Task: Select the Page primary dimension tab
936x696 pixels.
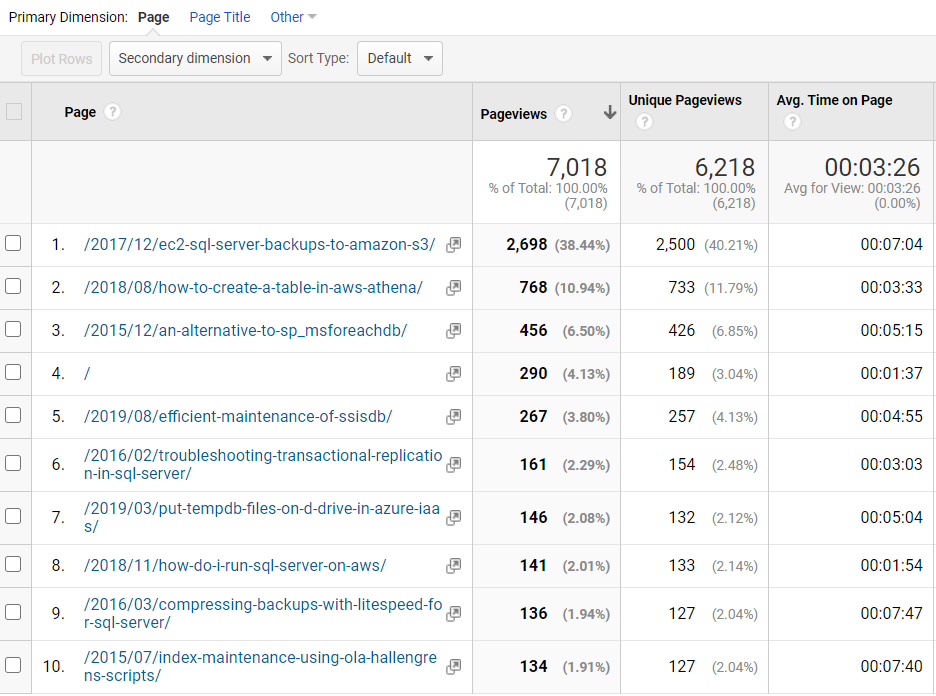Action: click(153, 17)
